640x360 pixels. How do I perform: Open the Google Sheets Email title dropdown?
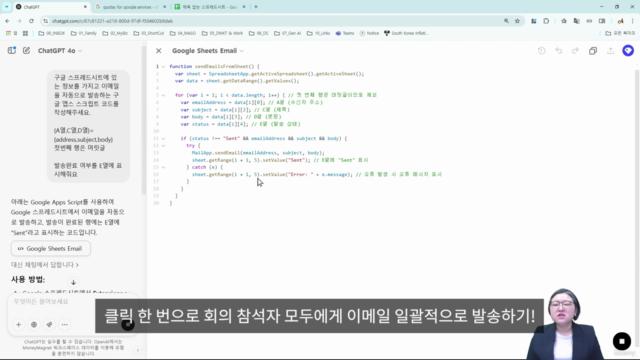[208, 51]
